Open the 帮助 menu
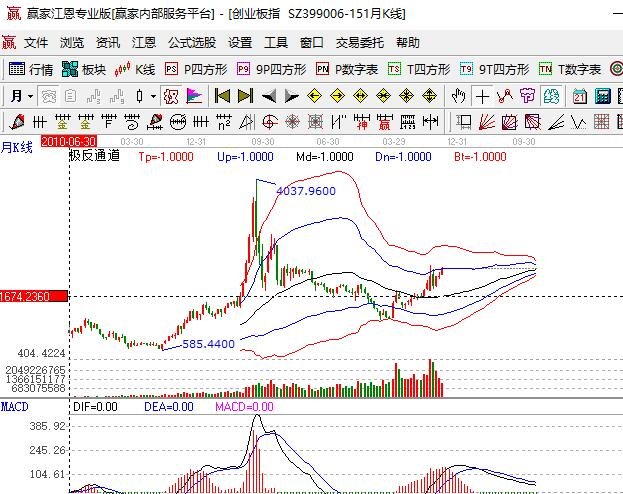This screenshot has width=623, height=494. [408, 43]
